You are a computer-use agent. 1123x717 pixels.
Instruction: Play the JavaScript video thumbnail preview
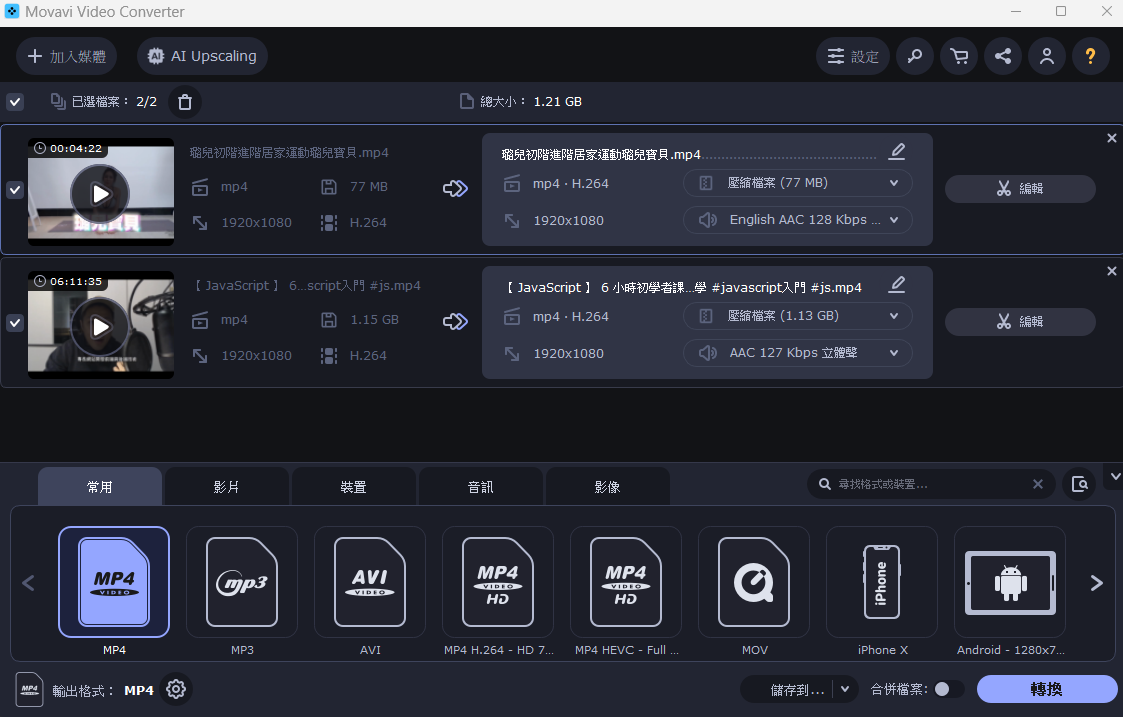[100, 327]
